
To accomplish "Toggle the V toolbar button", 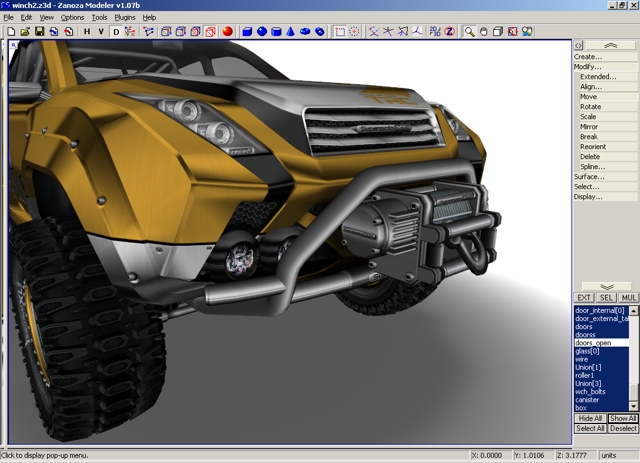I will click(x=100, y=31).
